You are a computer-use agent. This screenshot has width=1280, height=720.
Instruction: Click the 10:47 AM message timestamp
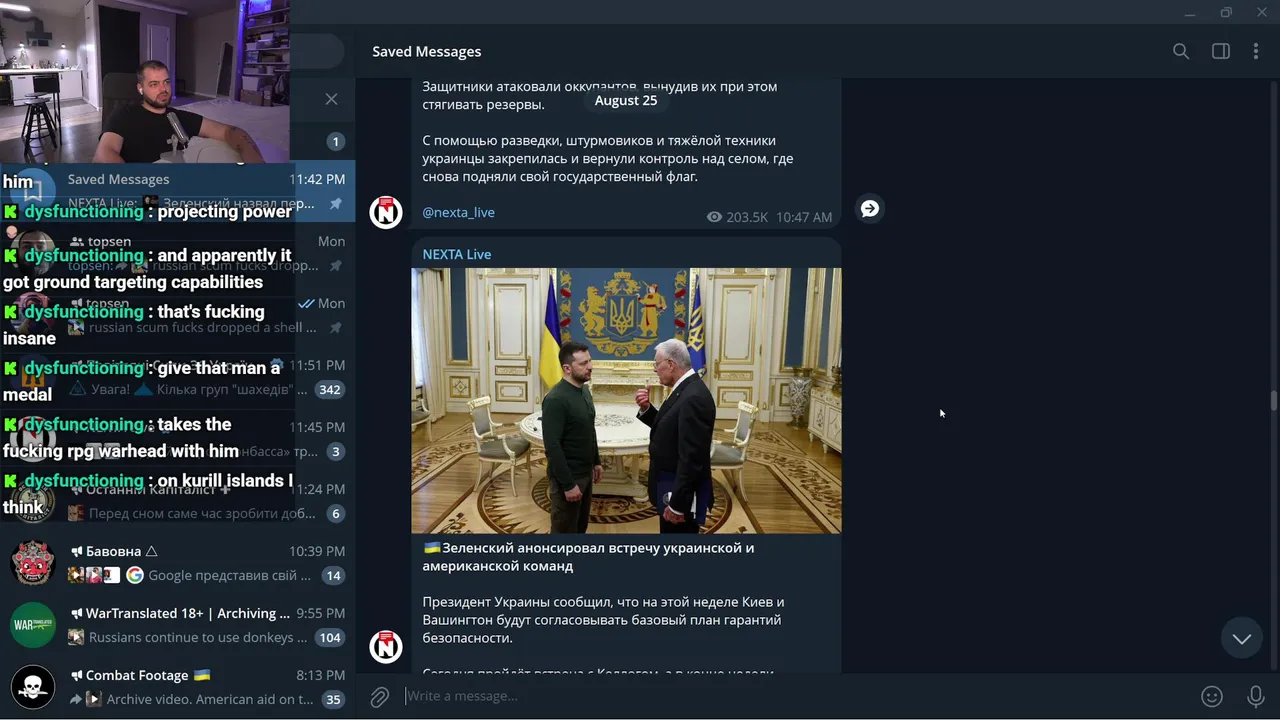pos(804,217)
